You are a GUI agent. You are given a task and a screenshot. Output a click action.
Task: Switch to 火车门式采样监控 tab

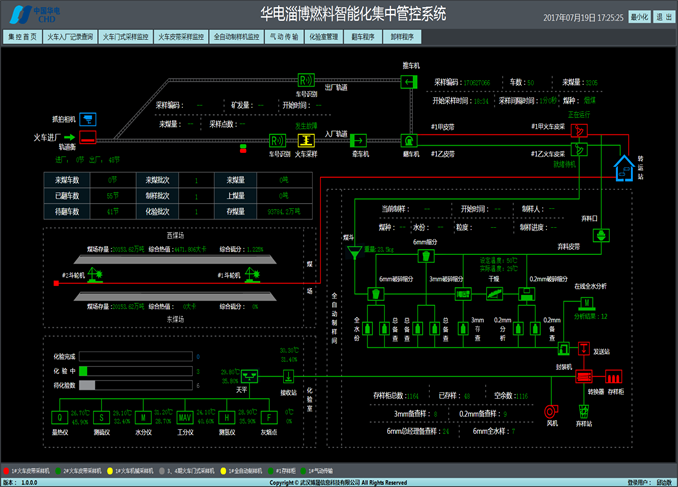(125, 37)
